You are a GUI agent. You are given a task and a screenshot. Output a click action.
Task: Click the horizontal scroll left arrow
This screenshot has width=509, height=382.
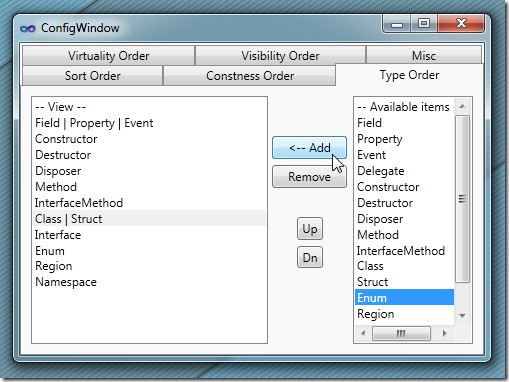[363, 333]
